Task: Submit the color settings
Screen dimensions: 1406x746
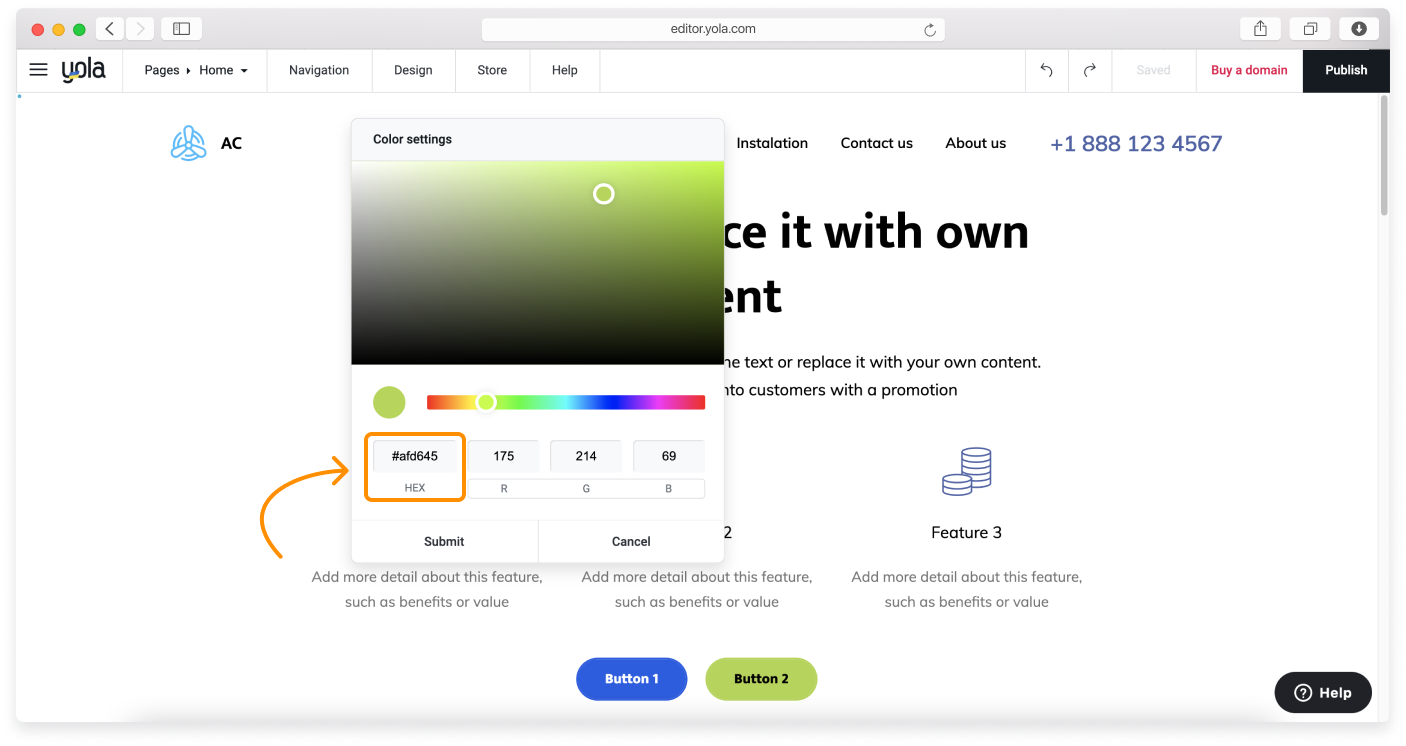Action: 444,541
